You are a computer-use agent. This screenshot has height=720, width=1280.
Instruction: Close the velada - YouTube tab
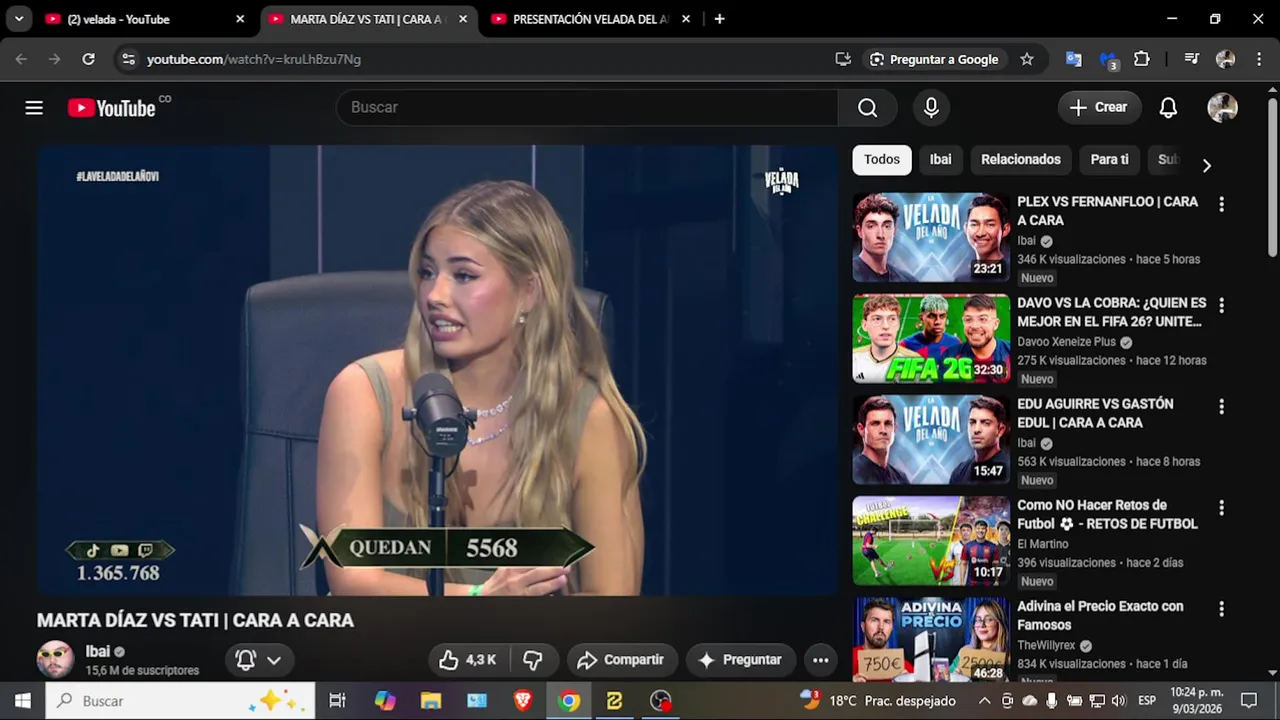(240, 19)
